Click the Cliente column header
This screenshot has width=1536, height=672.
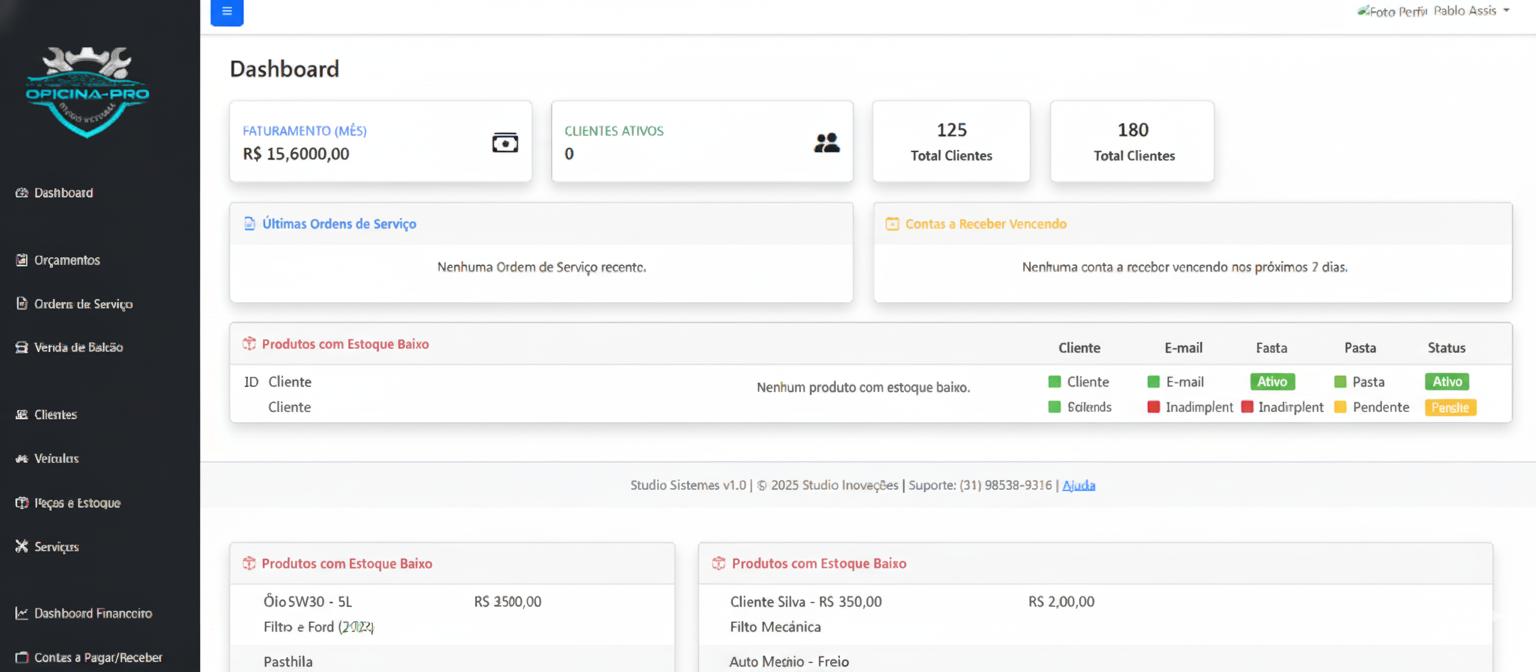1079,348
